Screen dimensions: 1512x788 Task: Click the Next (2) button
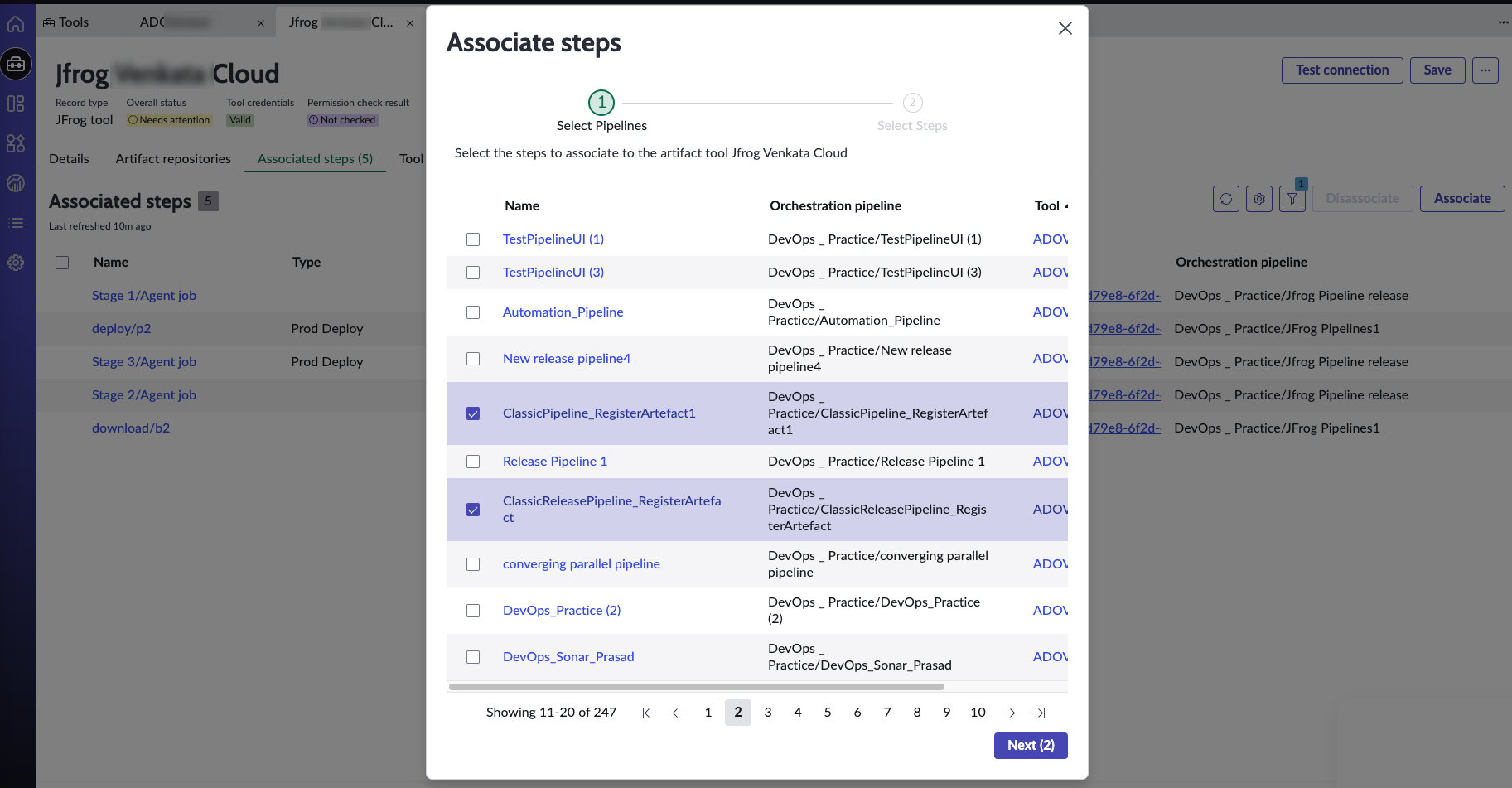[1031, 745]
